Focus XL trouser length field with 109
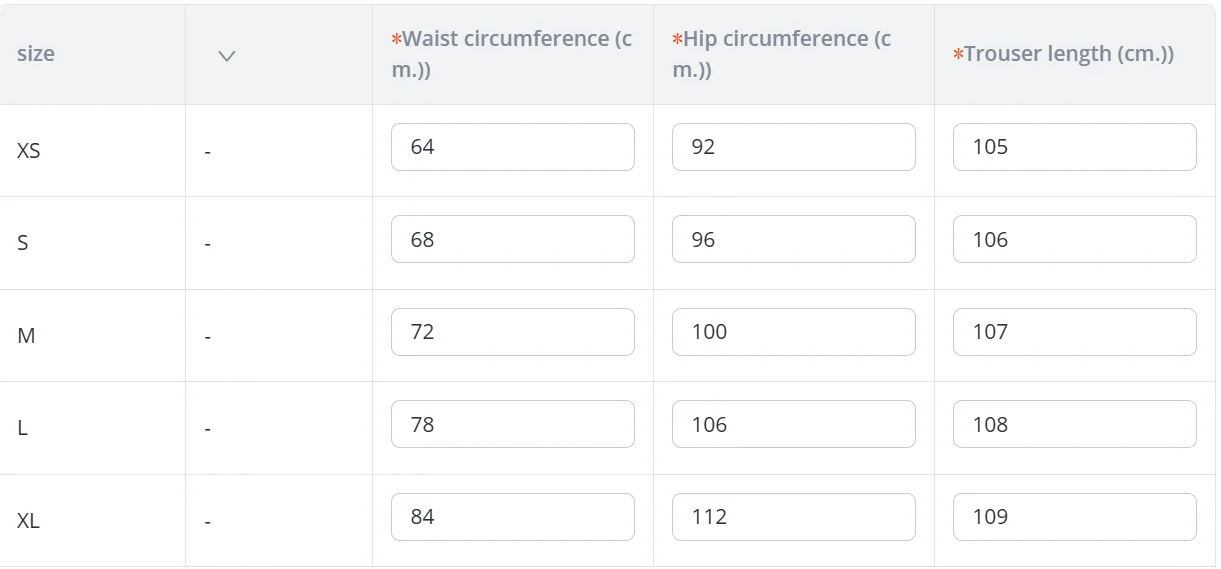This screenshot has width=1221, height=569. click(1074, 517)
